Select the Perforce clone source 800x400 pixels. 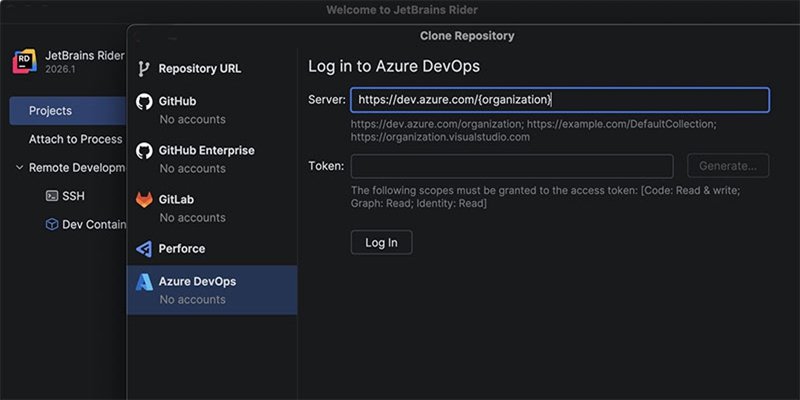[x=212, y=248]
